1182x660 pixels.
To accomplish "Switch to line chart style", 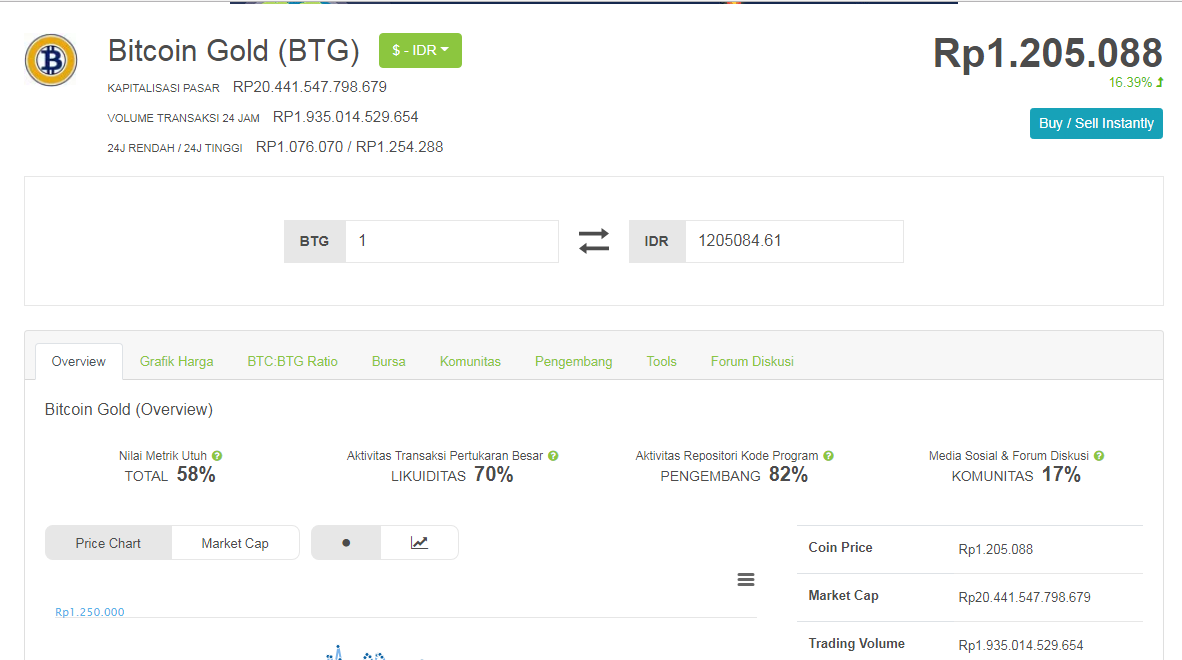I will pos(419,542).
